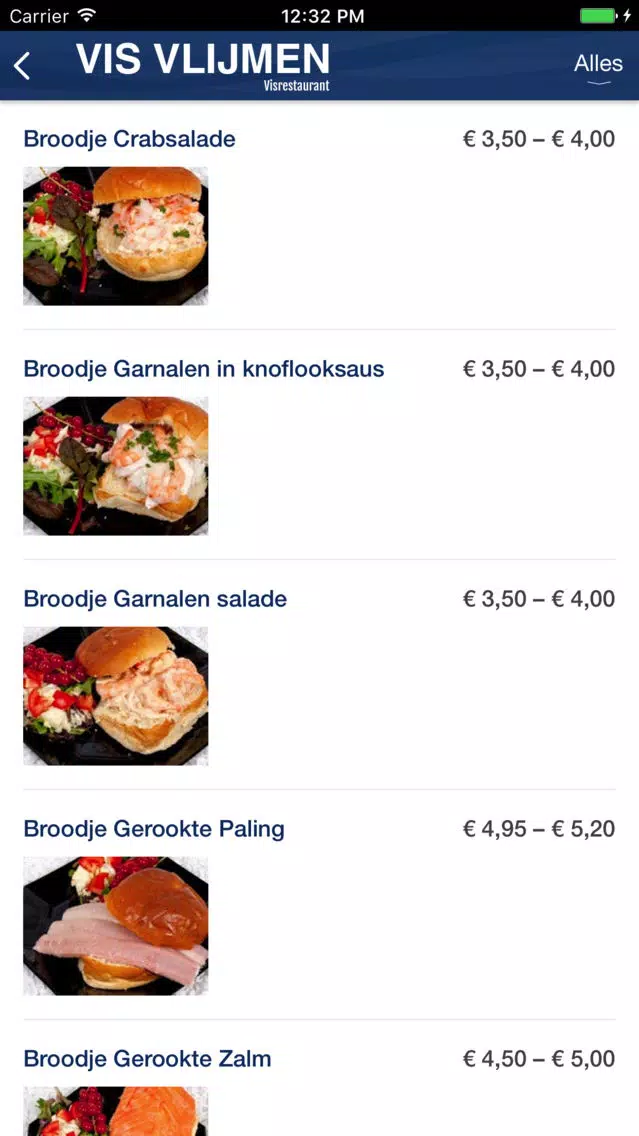The width and height of the screenshot is (639, 1136).
Task: Tap price of Broodje Garnalen salade
Action: [x=538, y=599]
